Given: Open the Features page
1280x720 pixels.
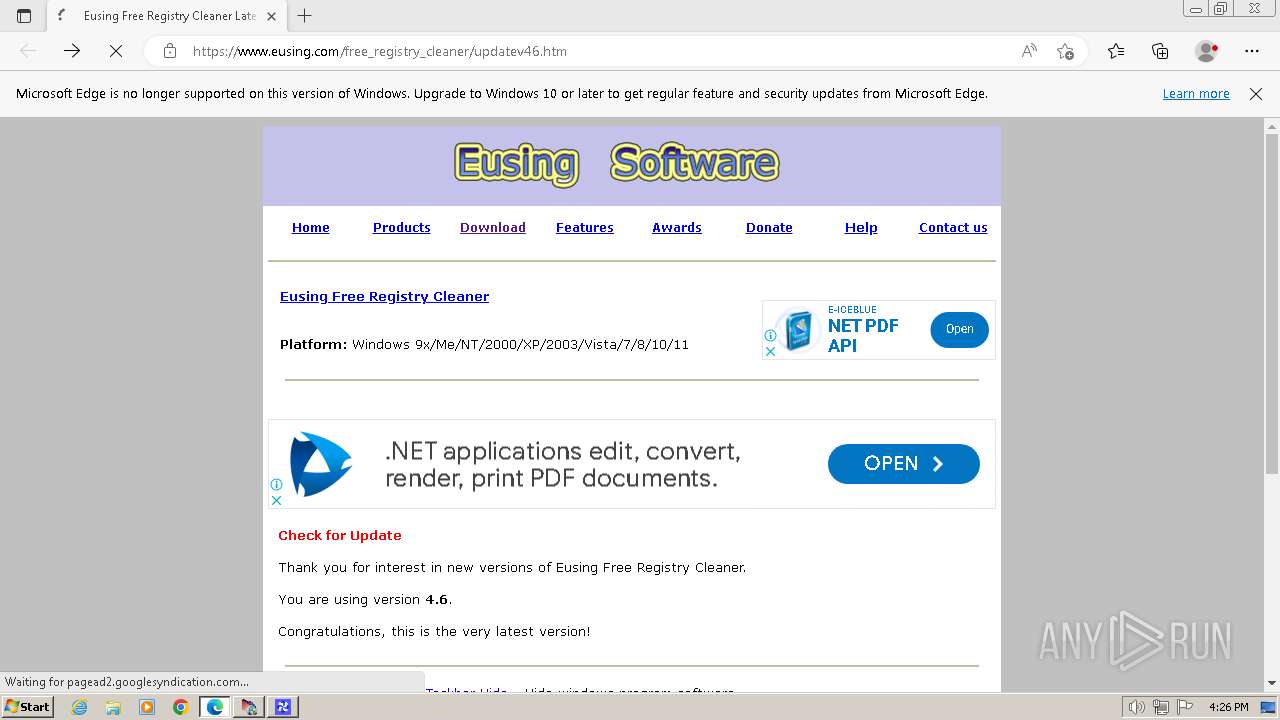Looking at the screenshot, I should point(584,227).
